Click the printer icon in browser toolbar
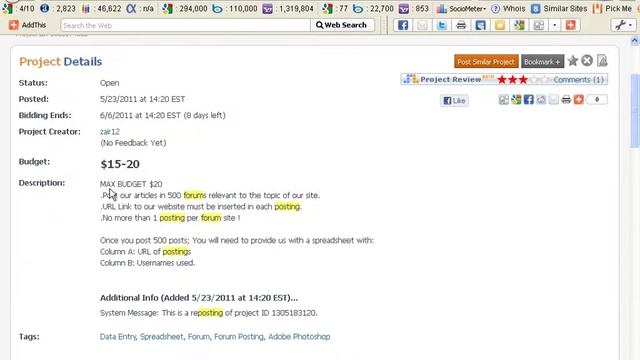 [x=461, y=25]
